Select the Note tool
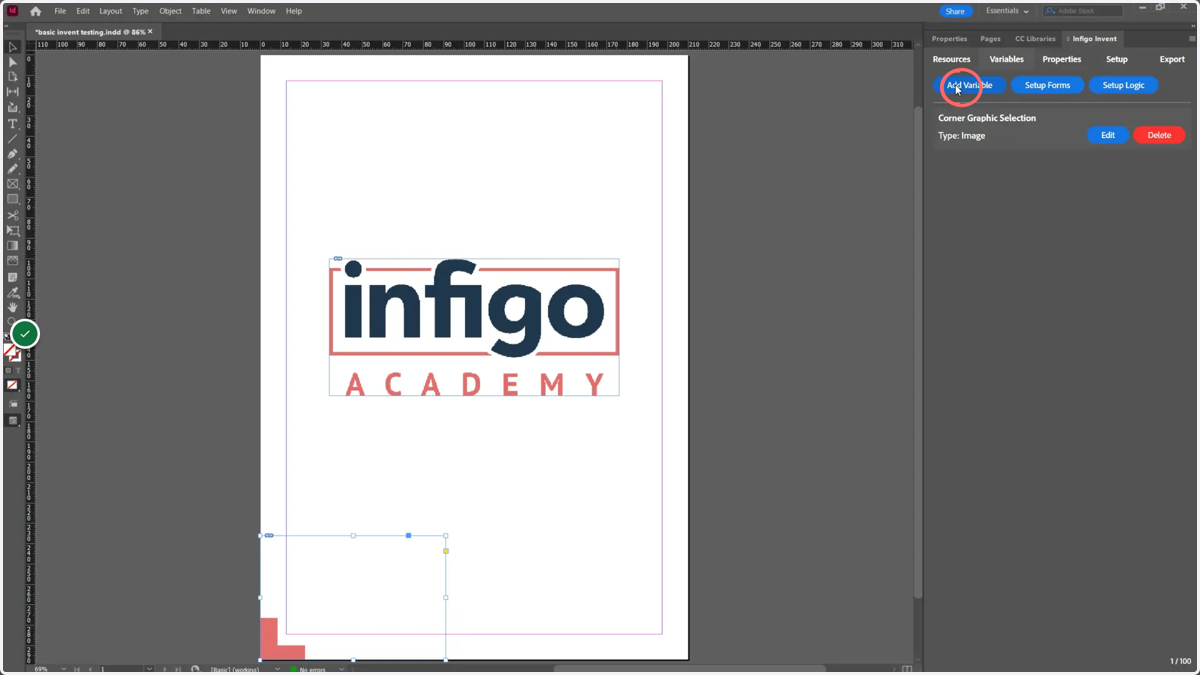This screenshot has width=1200, height=675. [13, 277]
